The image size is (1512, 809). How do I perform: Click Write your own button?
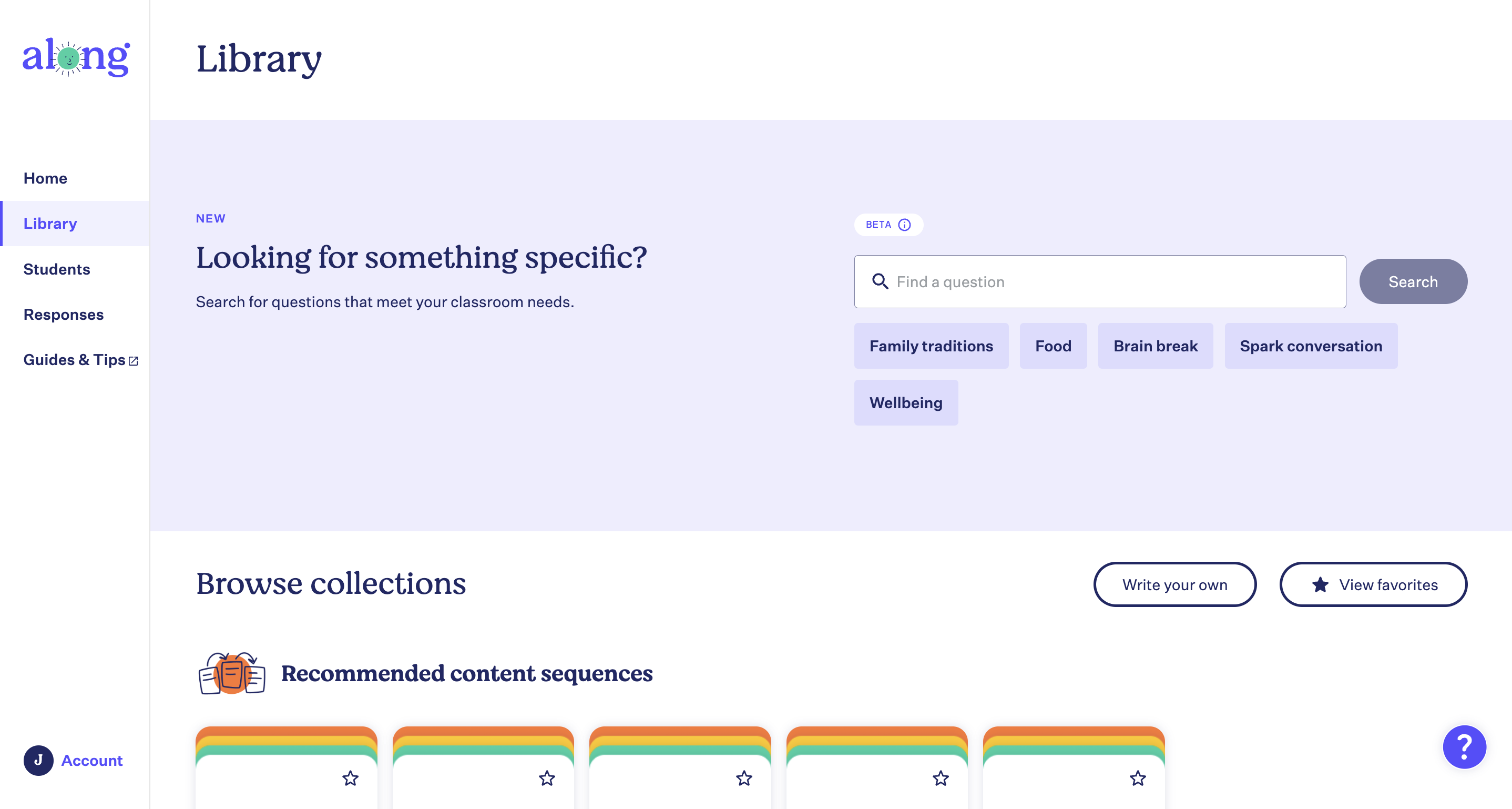coord(1174,585)
